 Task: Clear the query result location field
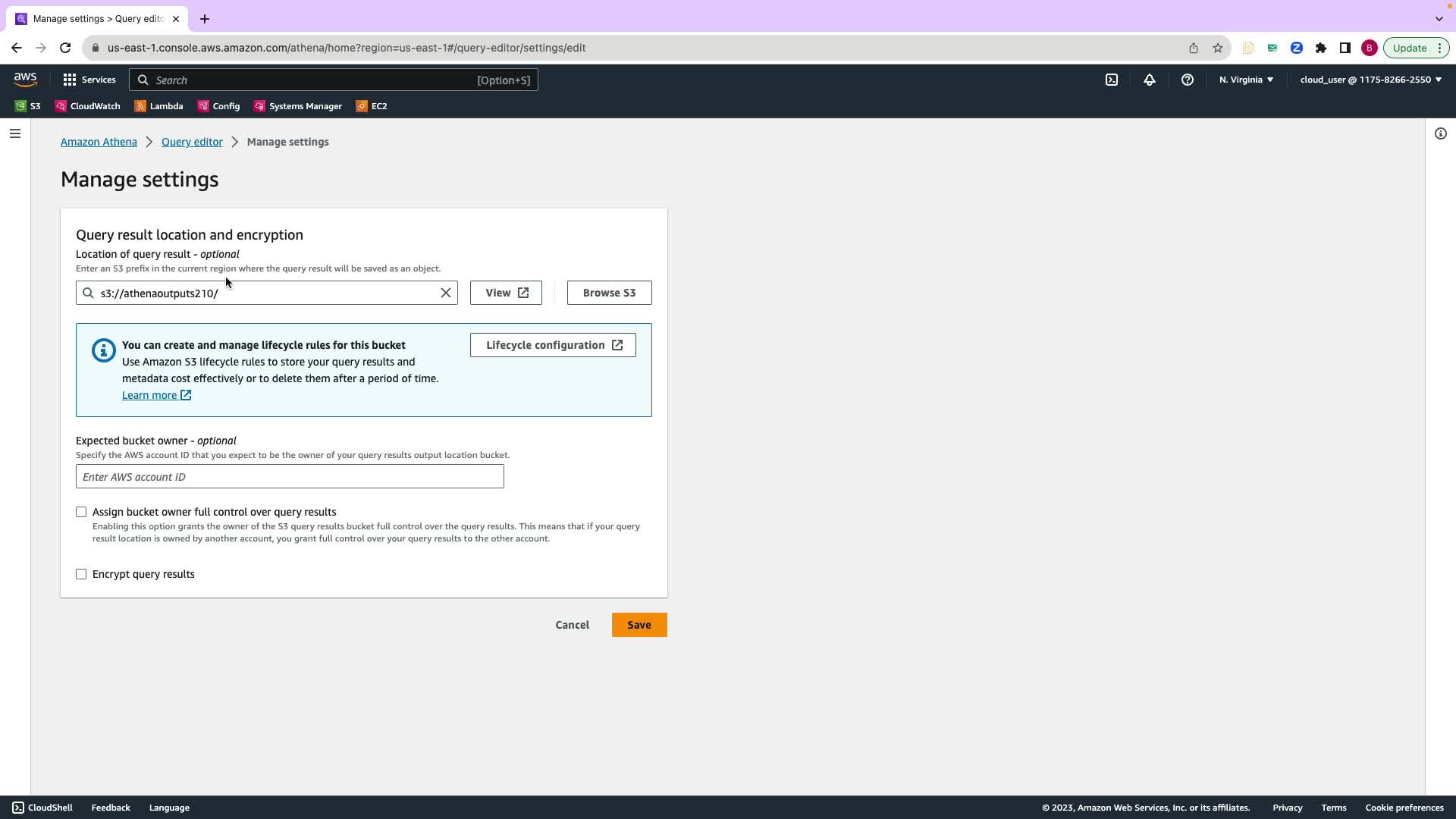pos(446,293)
